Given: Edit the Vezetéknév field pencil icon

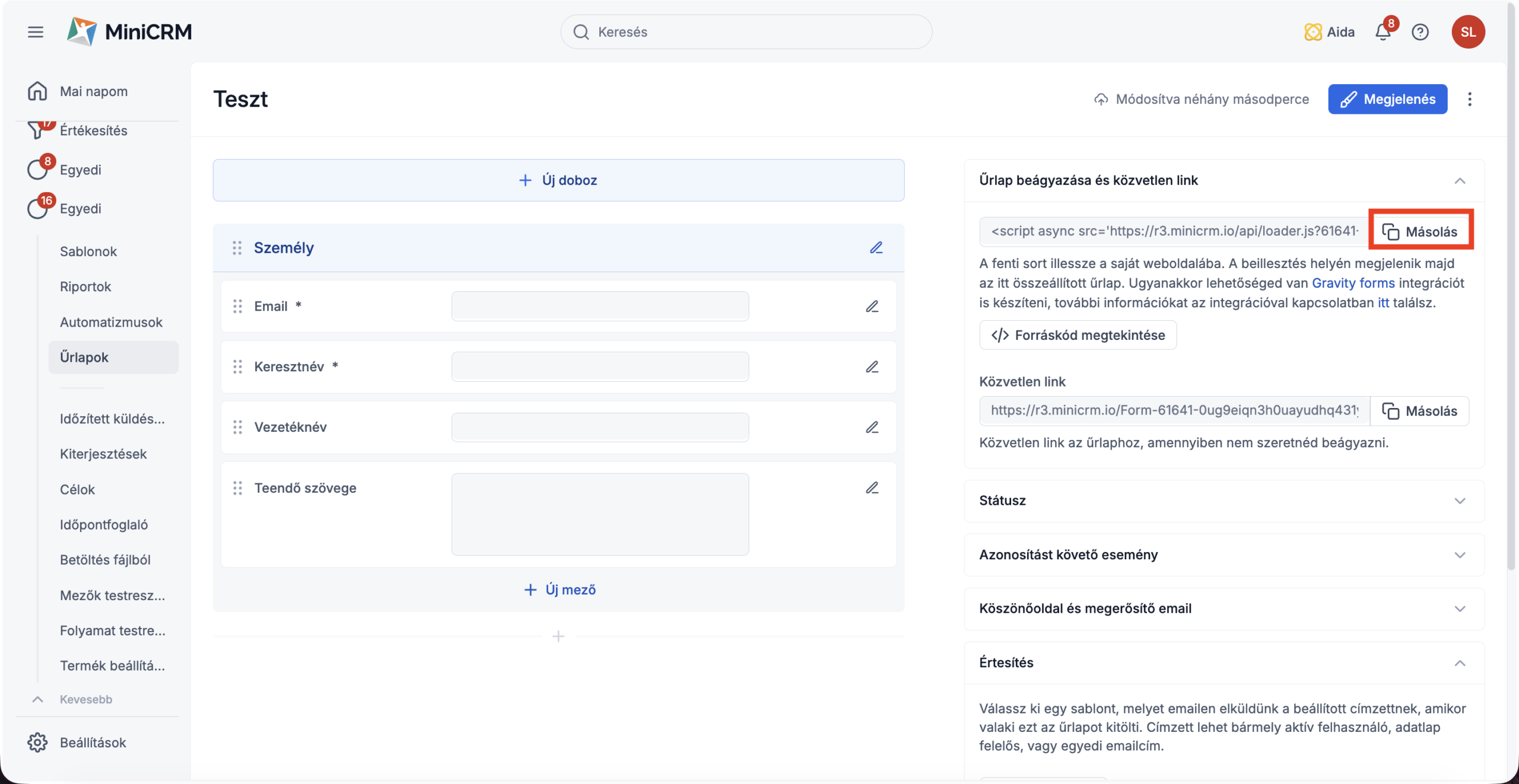Looking at the screenshot, I should point(872,428).
